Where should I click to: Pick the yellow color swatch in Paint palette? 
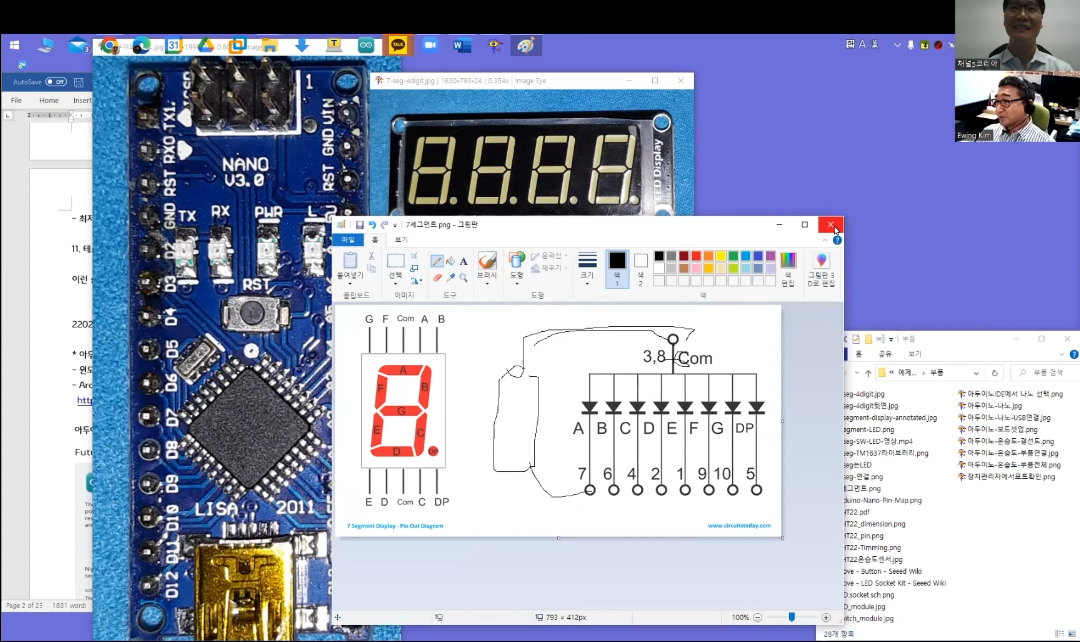[x=720, y=256]
